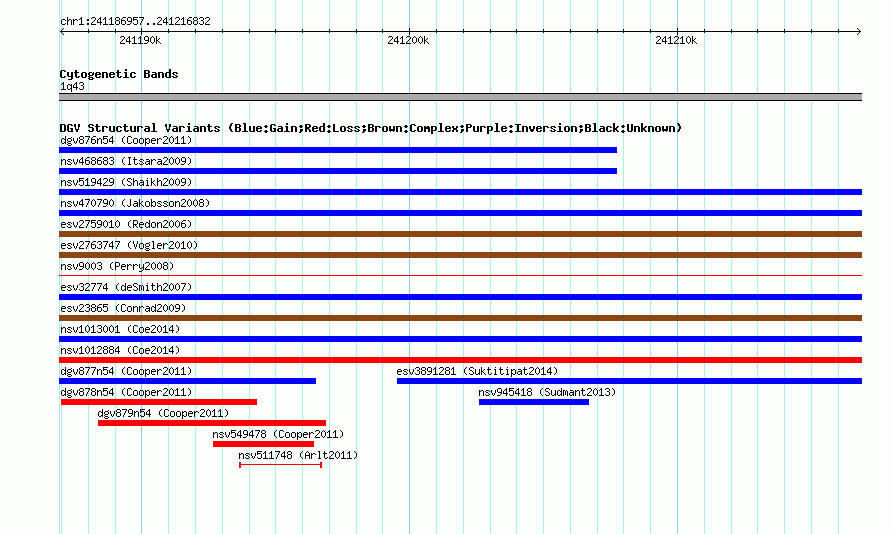Open nsv511748 (Arlt2011) label
The height and width of the screenshot is (534, 890).
click(x=298, y=455)
